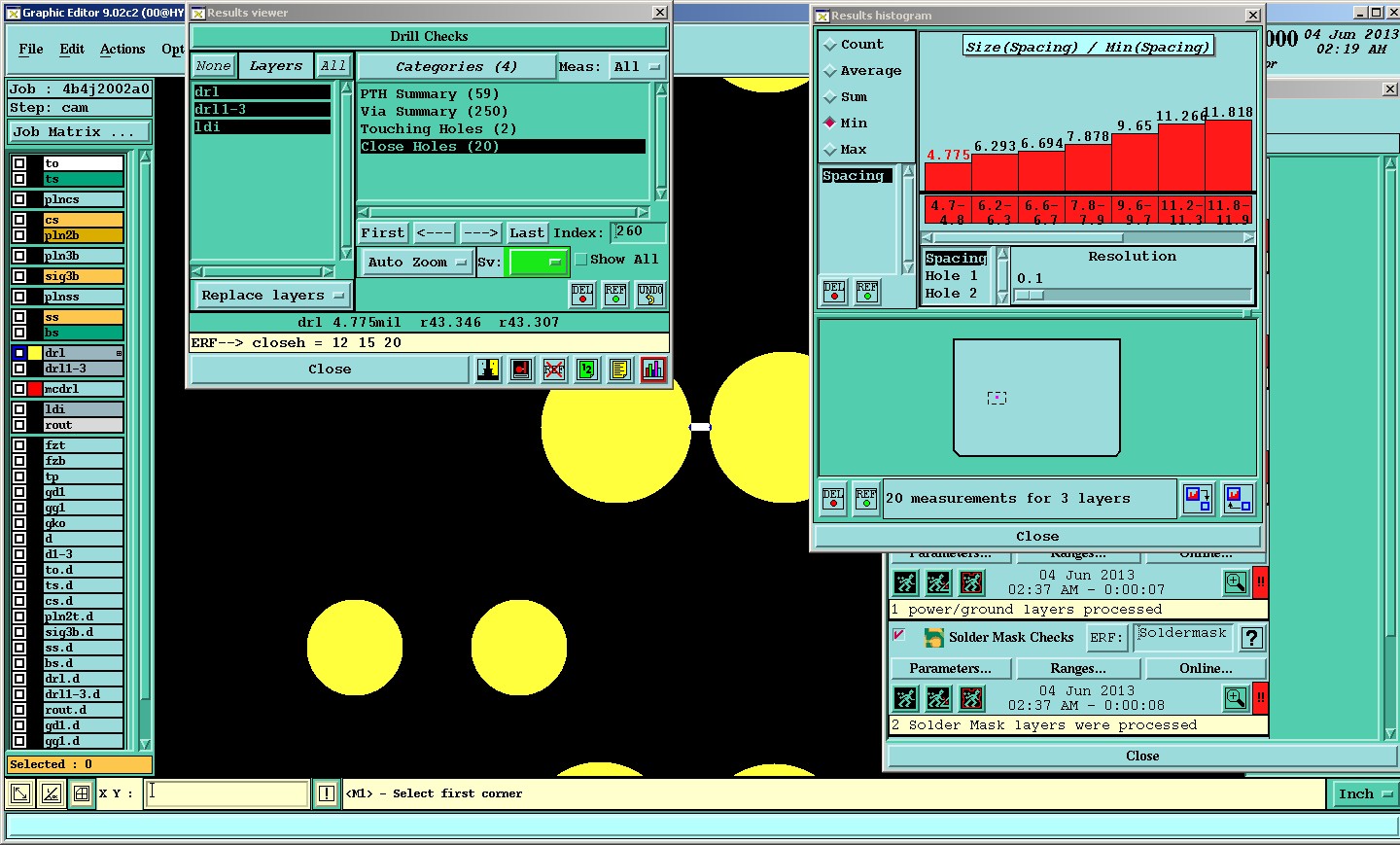
Task: Open the Edit menu
Action: click(72, 50)
